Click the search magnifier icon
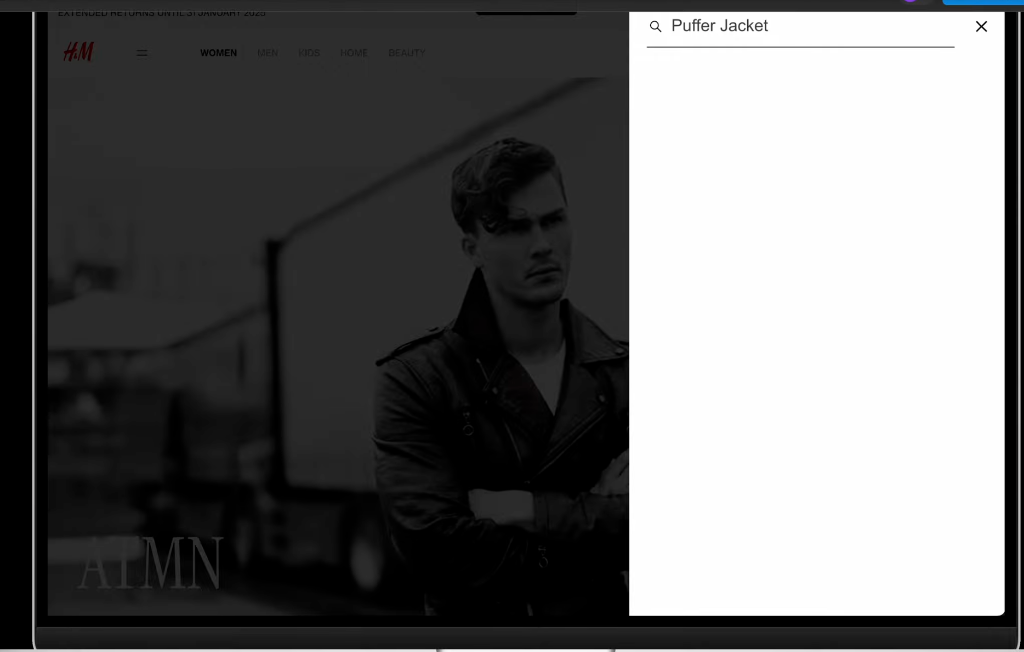The image size is (1024, 652). (655, 26)
